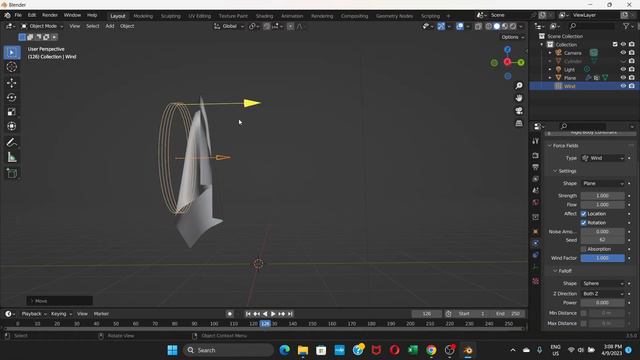
Task: Switch viewport to rendered shading
Action: click(x=513, y=26)
